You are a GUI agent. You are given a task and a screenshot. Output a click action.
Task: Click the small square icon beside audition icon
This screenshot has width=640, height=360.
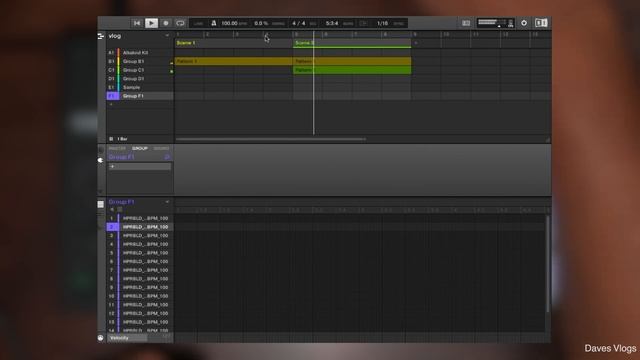pyautogui.click(x=120, y=209)
